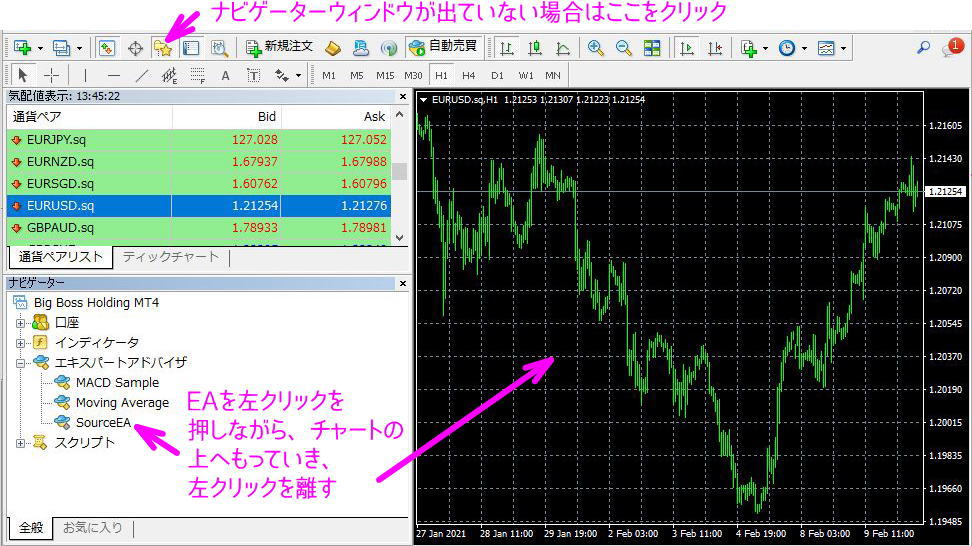The height and width of the screenshot is (546, 972).
Task: Select the crosshair tool
Action: click(x=51, y=76)
